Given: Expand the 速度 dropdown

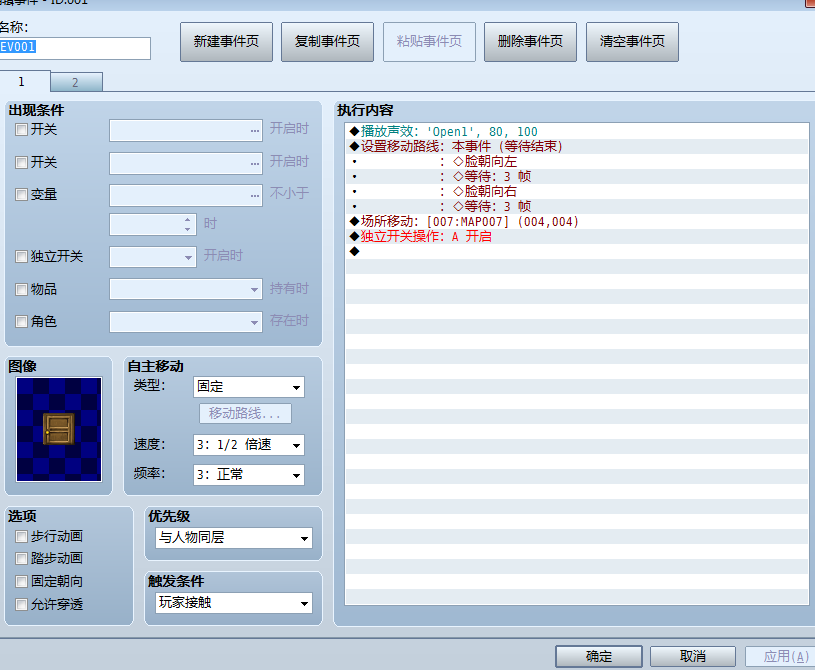Looking at the screenshot, I should coord(248,445).
